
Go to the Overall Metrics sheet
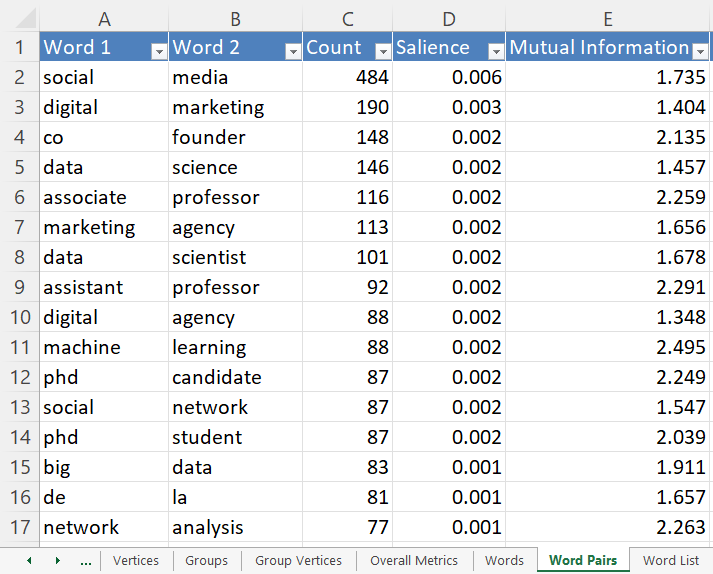click(x=414, y=561)
